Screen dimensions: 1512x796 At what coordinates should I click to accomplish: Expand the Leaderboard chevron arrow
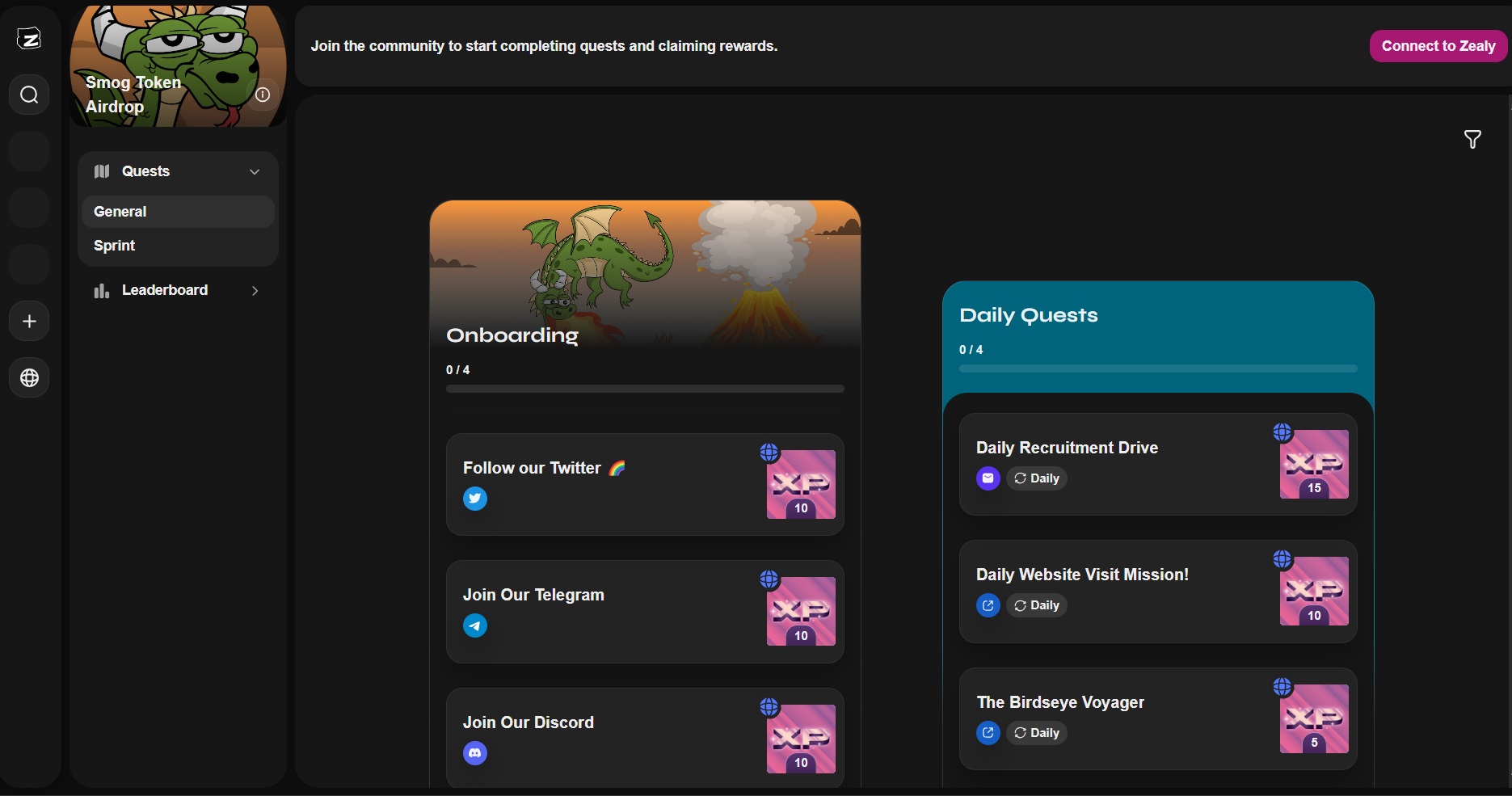click(x=255, y=291)
